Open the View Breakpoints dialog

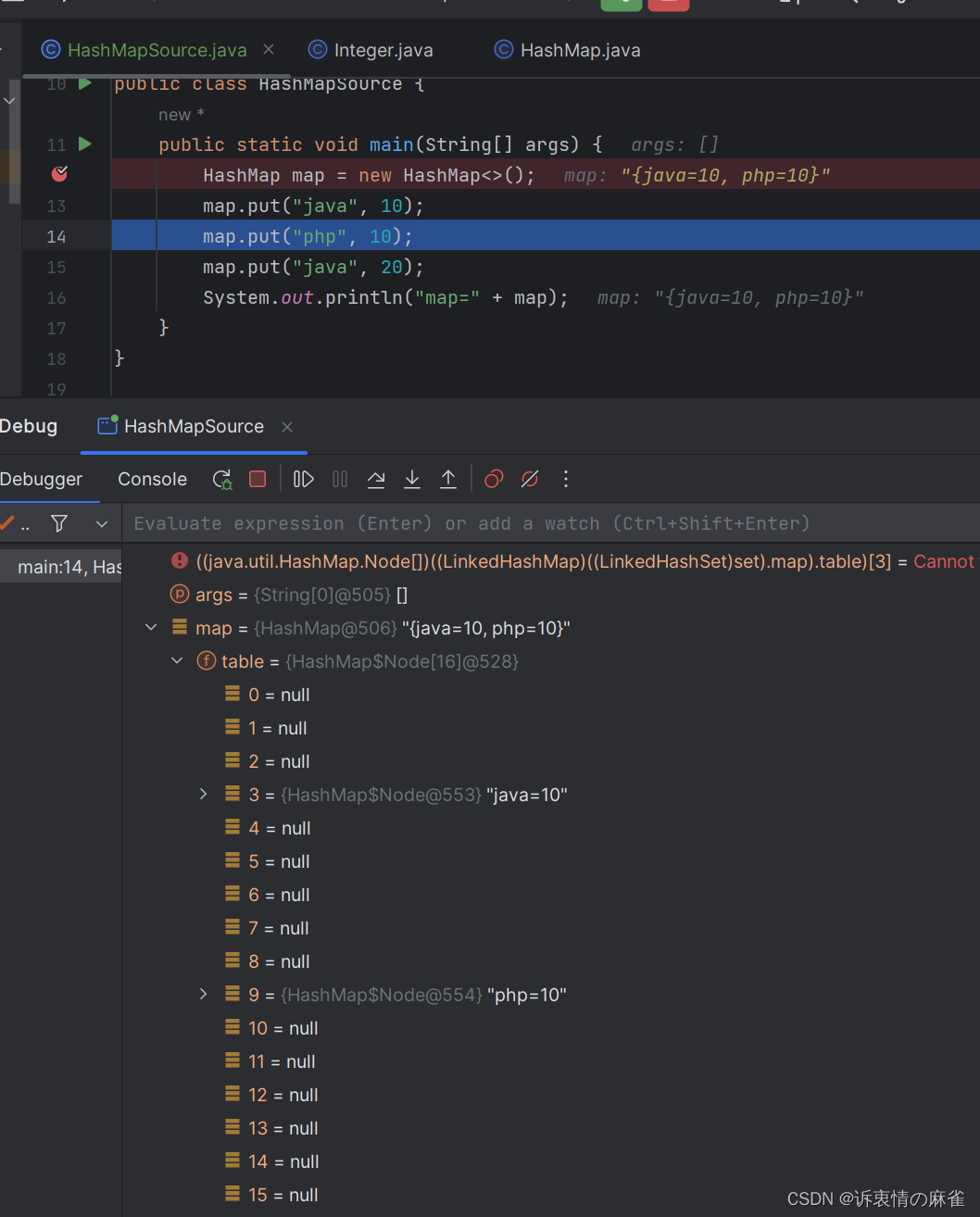pos(494,479)
